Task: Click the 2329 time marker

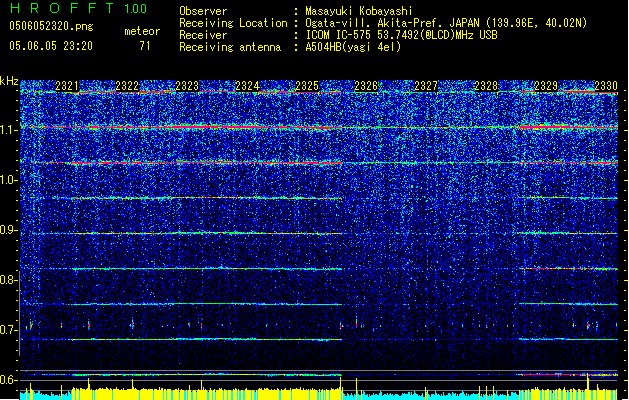Action: click(546, 85)
